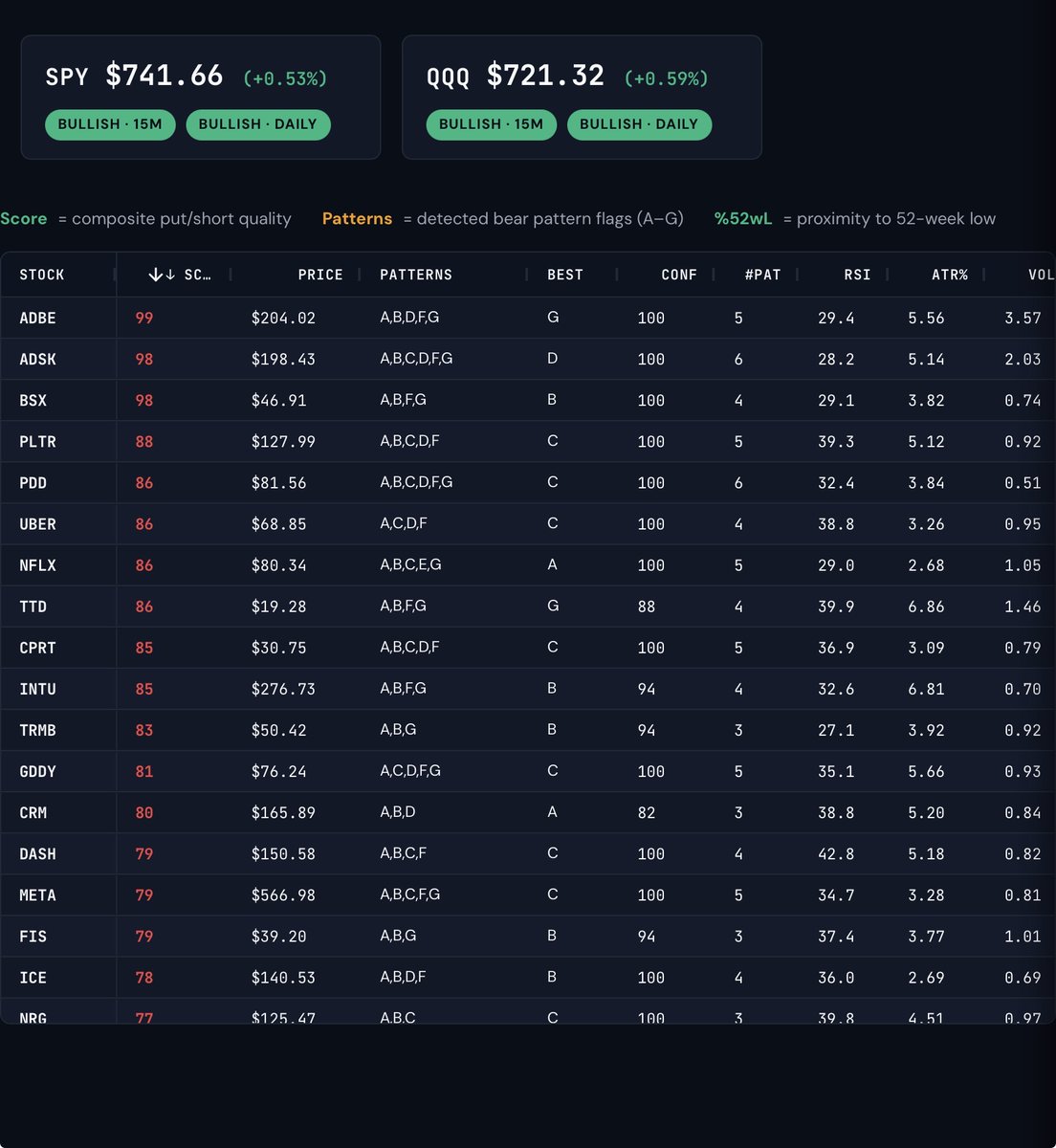Click the sort arrows icon in Score header
The image size is (1056, 1148).
tap(162, 275)
